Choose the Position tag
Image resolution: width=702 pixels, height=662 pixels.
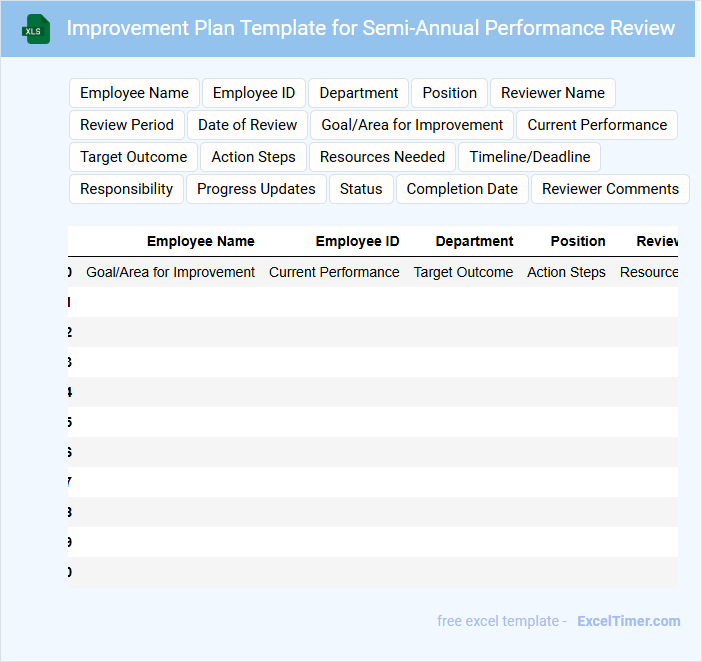[x=449, y=93]
